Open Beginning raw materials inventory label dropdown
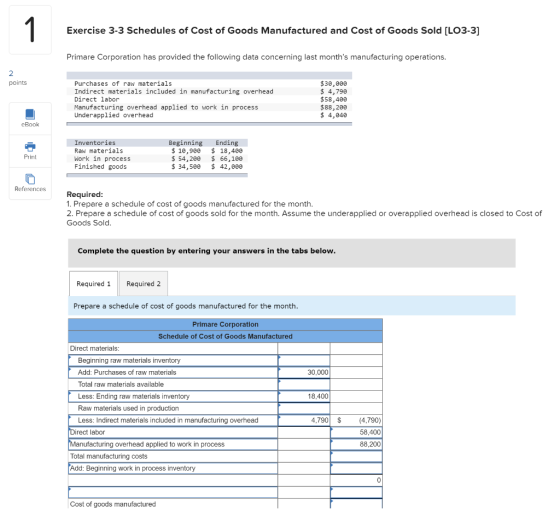 [x=173, y=360]
